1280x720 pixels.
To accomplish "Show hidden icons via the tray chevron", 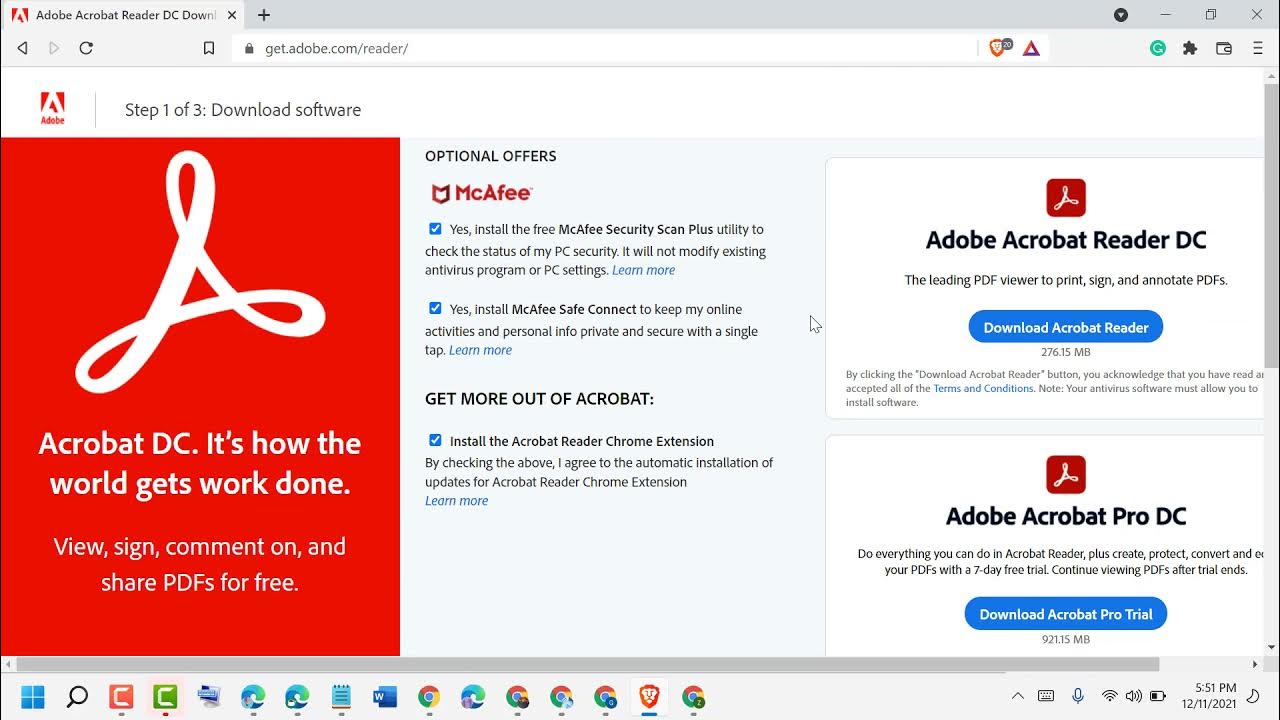I will coord(1018,696).
